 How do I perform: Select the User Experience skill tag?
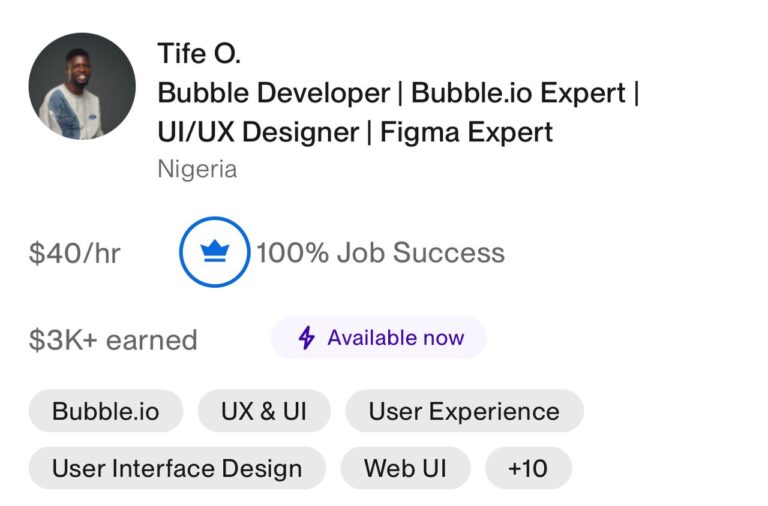click(464, 411)
